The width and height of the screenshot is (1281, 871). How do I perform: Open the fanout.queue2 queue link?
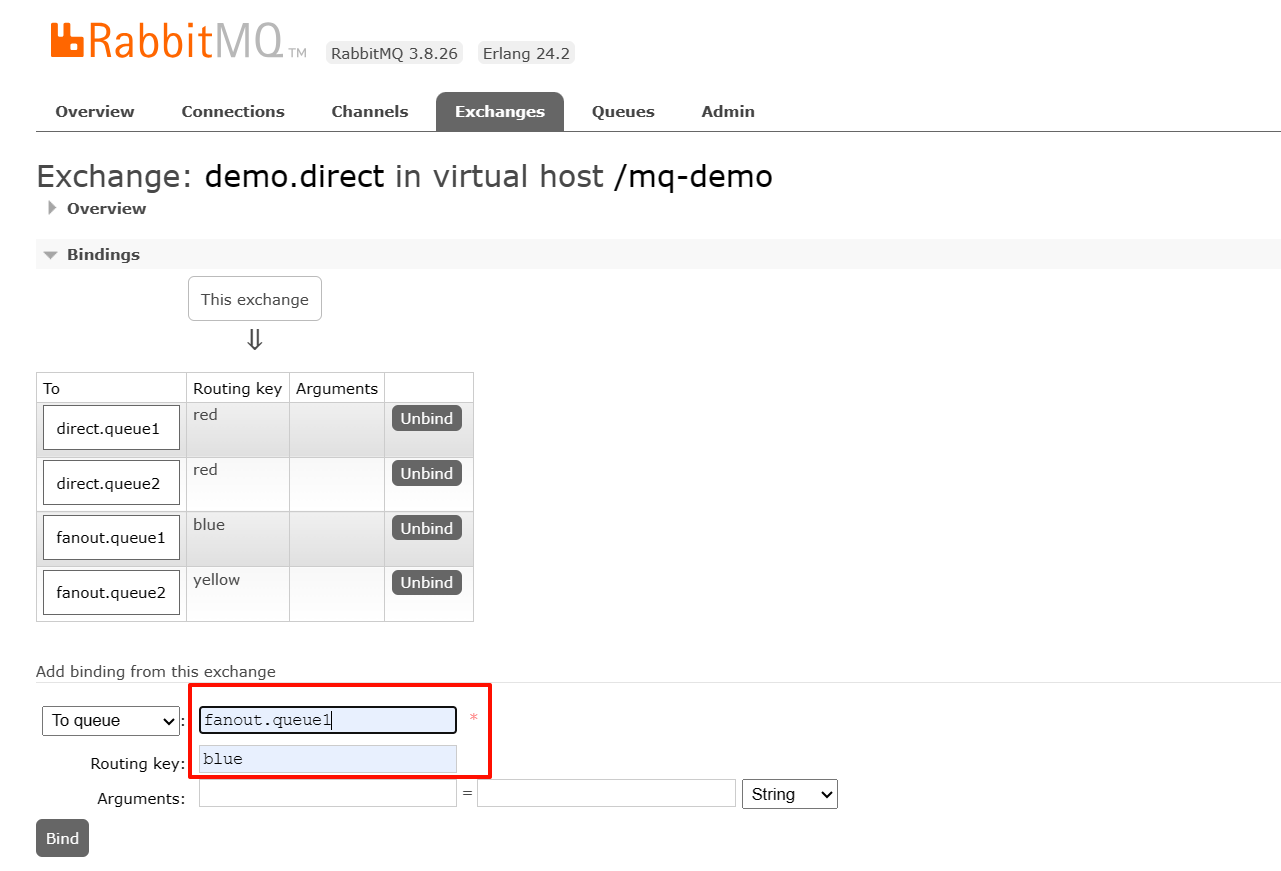(x=111, y=592)
